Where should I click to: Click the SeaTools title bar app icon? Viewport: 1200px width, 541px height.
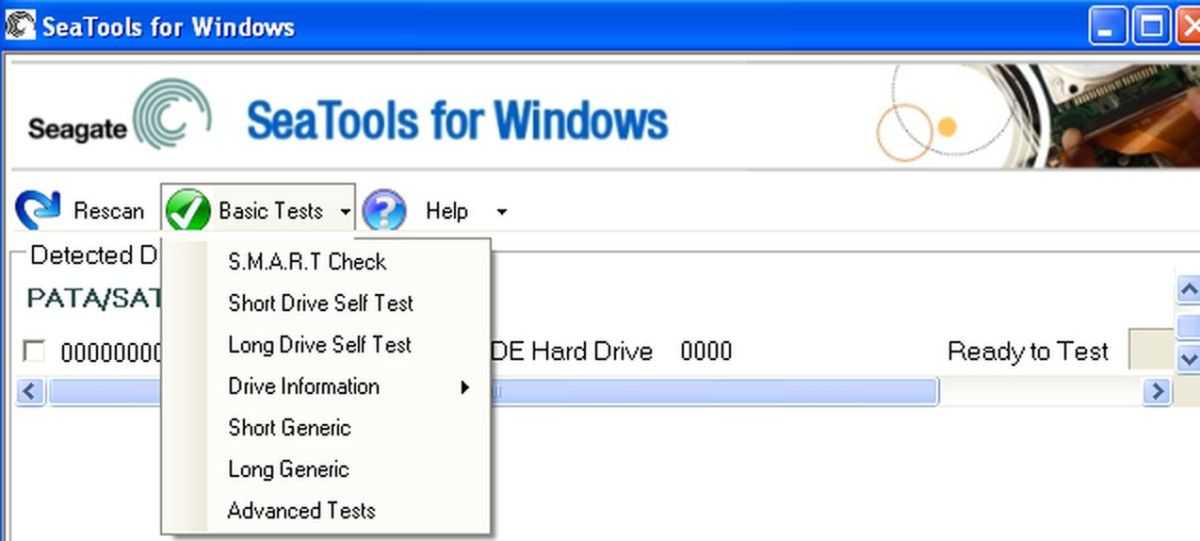point(19,25)
